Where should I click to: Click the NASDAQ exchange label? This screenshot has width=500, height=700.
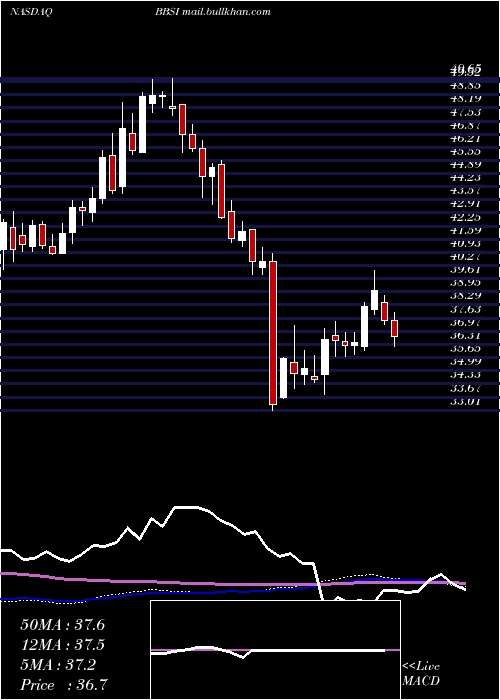[31, 12]
